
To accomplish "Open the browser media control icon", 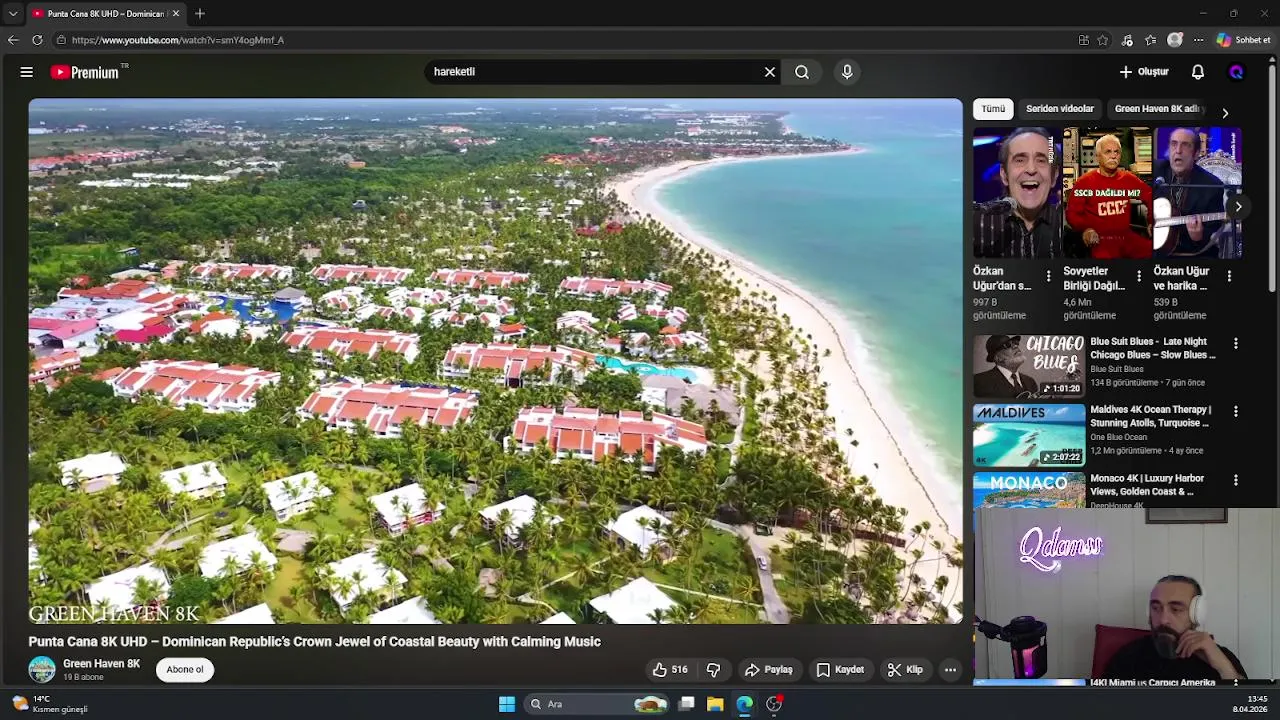I will 1127,40.
